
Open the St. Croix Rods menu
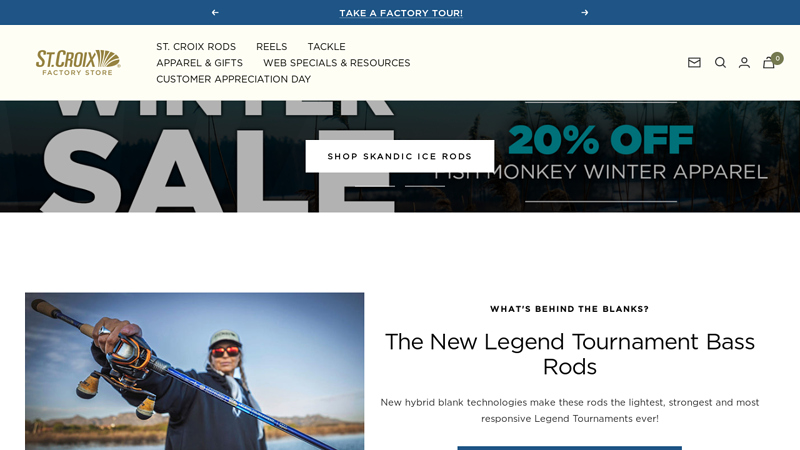coord(196,46)
